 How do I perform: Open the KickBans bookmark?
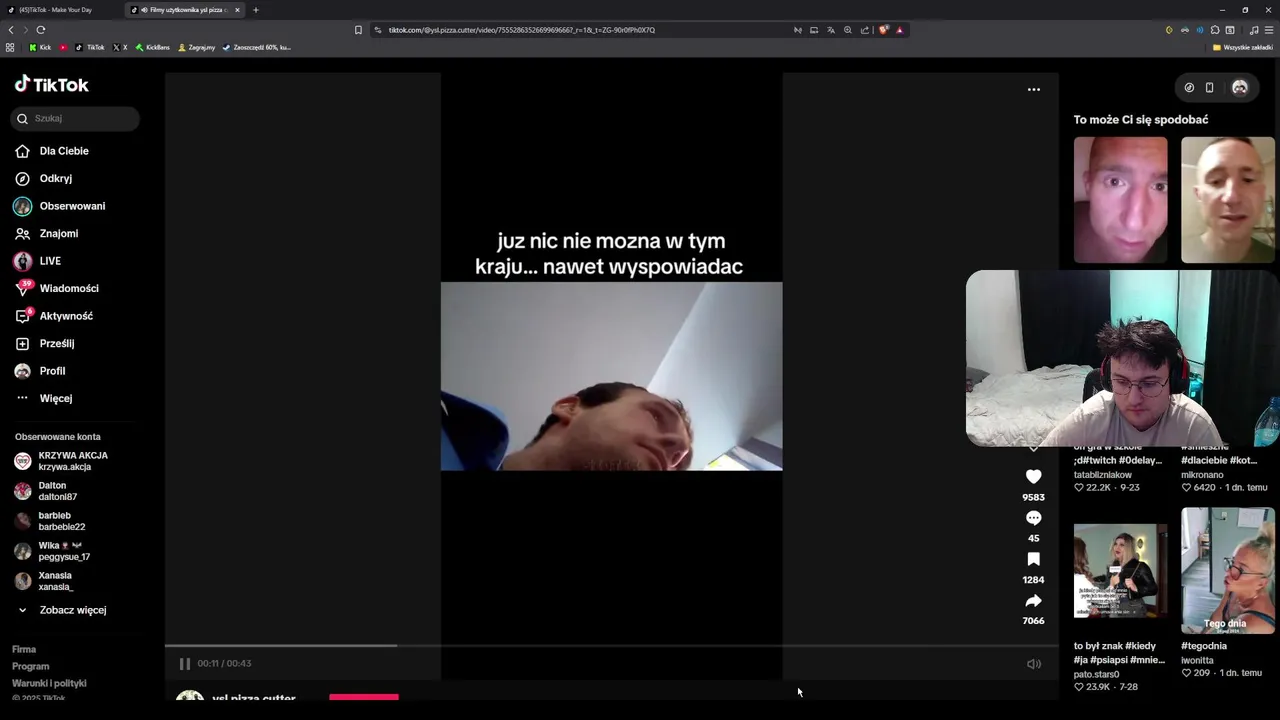pyautogui.click(x=153, y=47)
